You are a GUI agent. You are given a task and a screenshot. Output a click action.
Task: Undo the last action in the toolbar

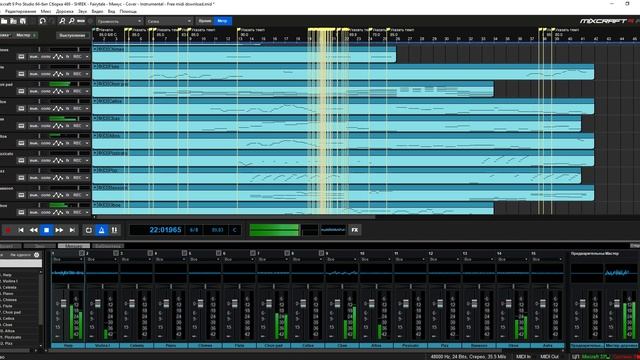click(42, 21)
